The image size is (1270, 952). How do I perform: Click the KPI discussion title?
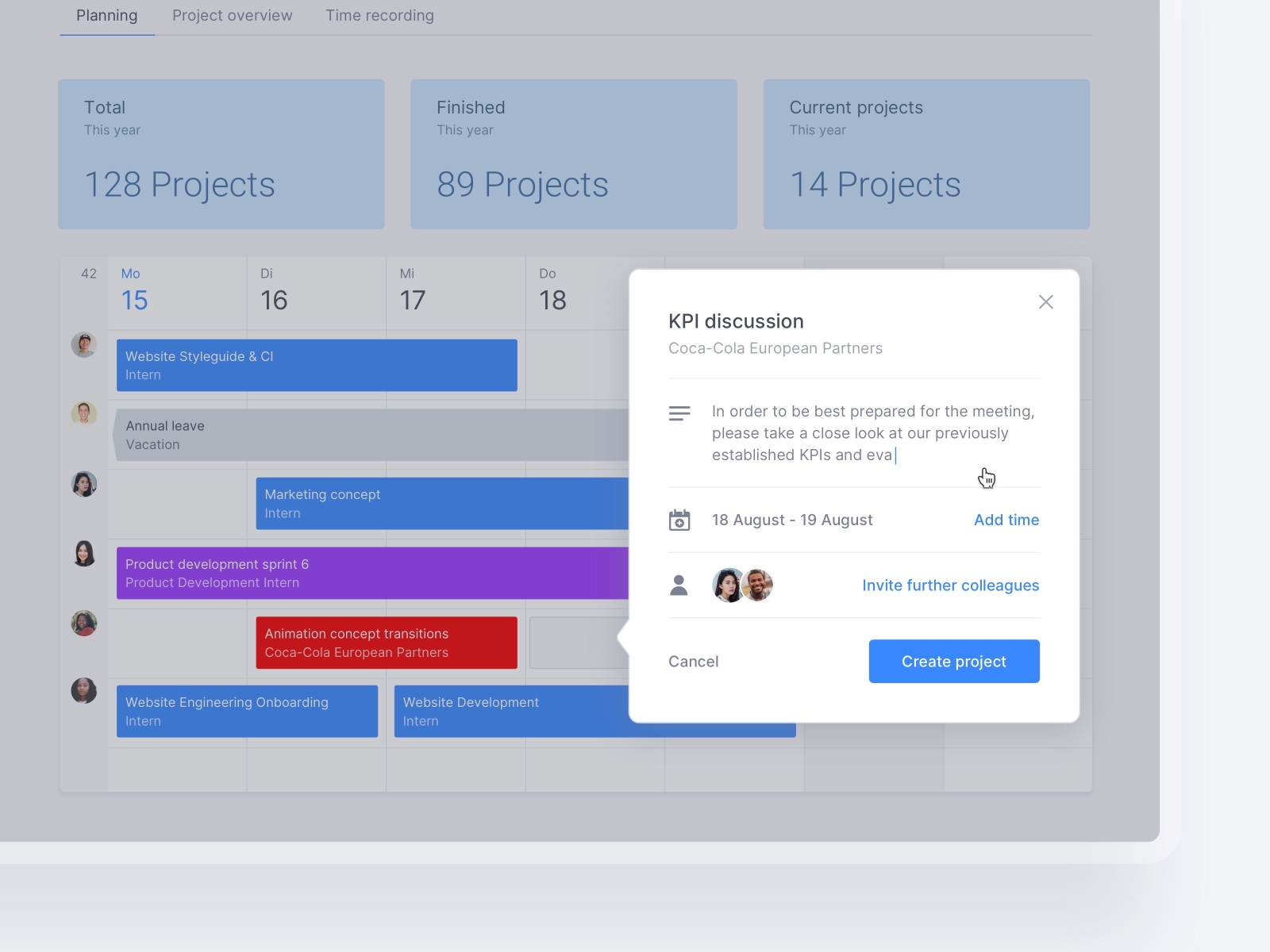[736, 321]
